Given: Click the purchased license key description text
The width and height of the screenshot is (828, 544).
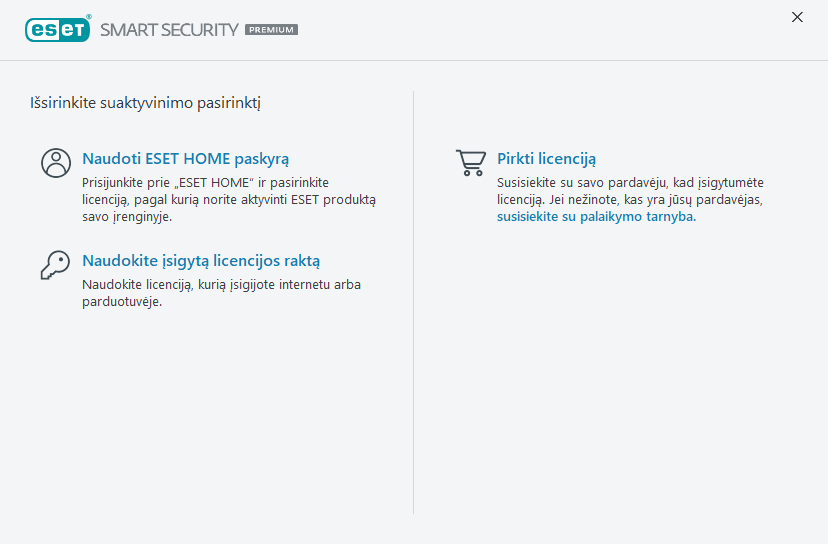Looking at the screenshot, I should click(x=221, y=285).
